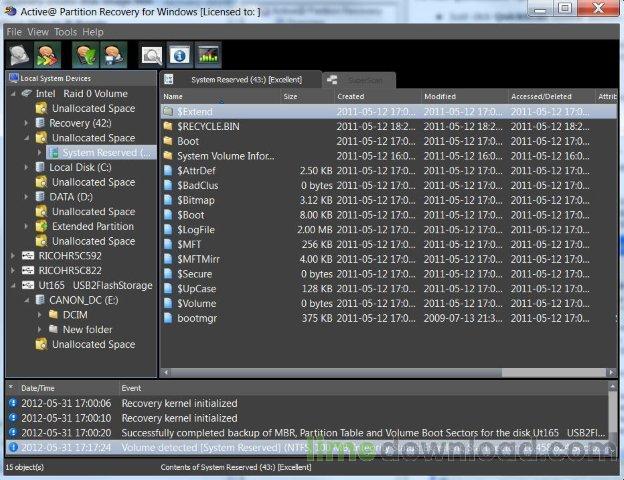Click the $MFT file icon
The height and width of the screenshot is (480, 624).
(168, 244)
